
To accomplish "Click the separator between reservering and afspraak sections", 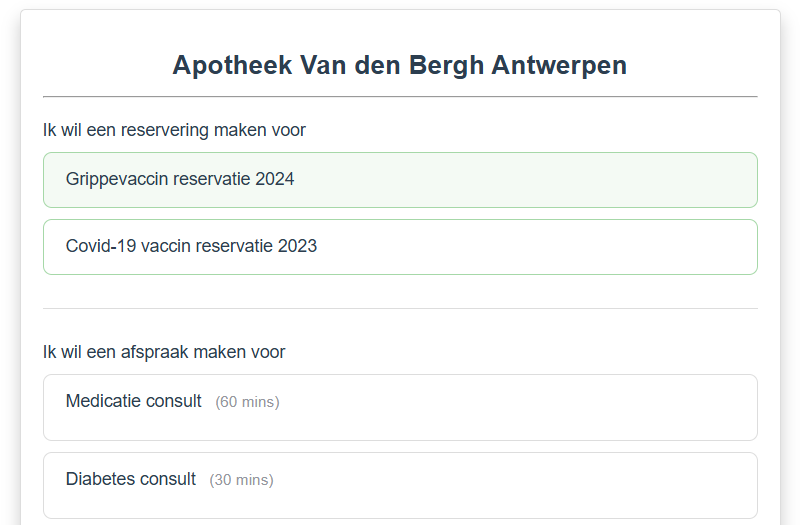I will (x=400, y=308).
